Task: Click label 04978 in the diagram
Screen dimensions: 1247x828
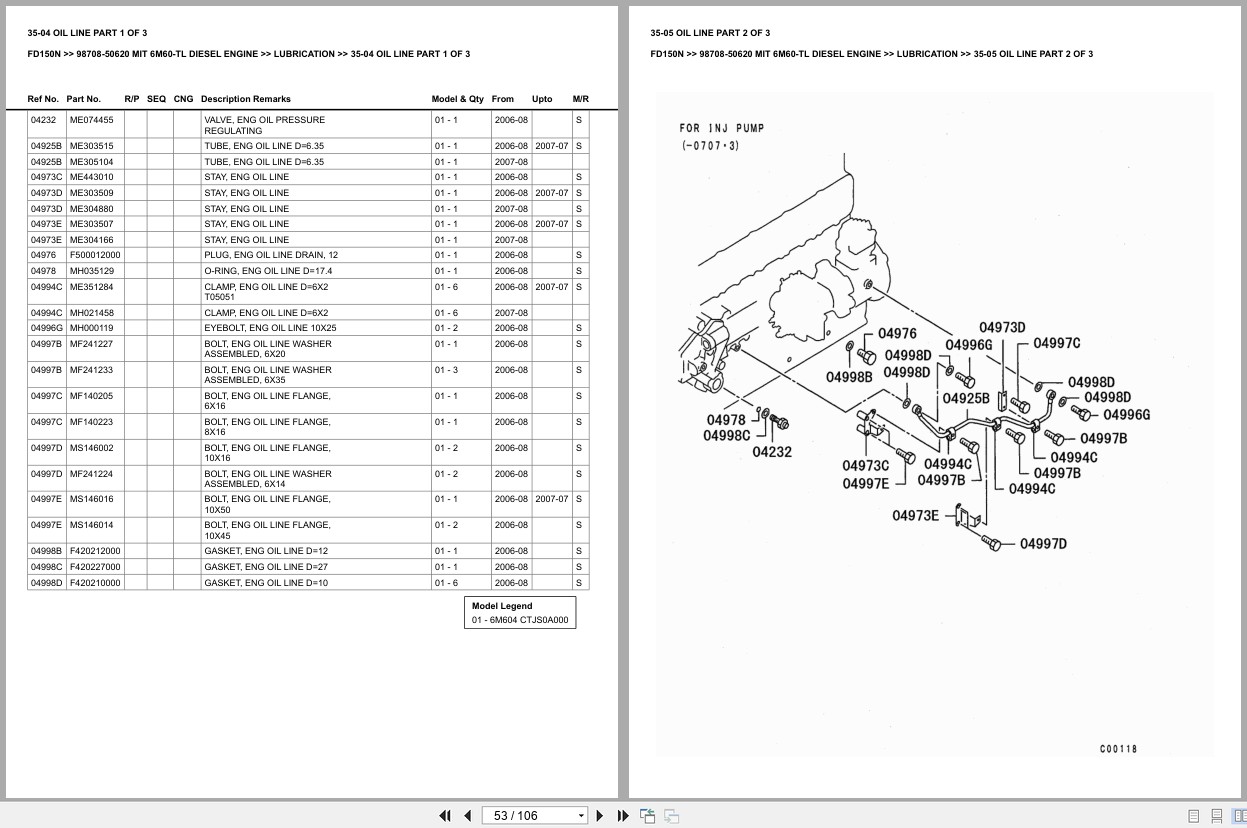Action: (726, 420)
